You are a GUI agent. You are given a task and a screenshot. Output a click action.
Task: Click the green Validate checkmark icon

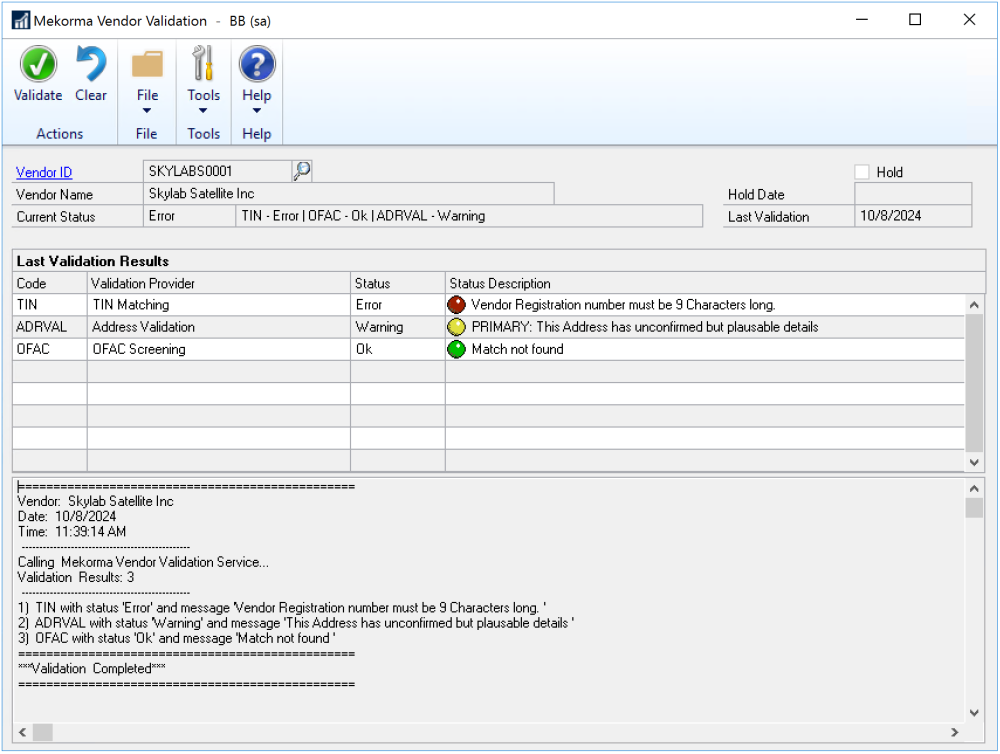pyautogui.click(x=38, y=65)
